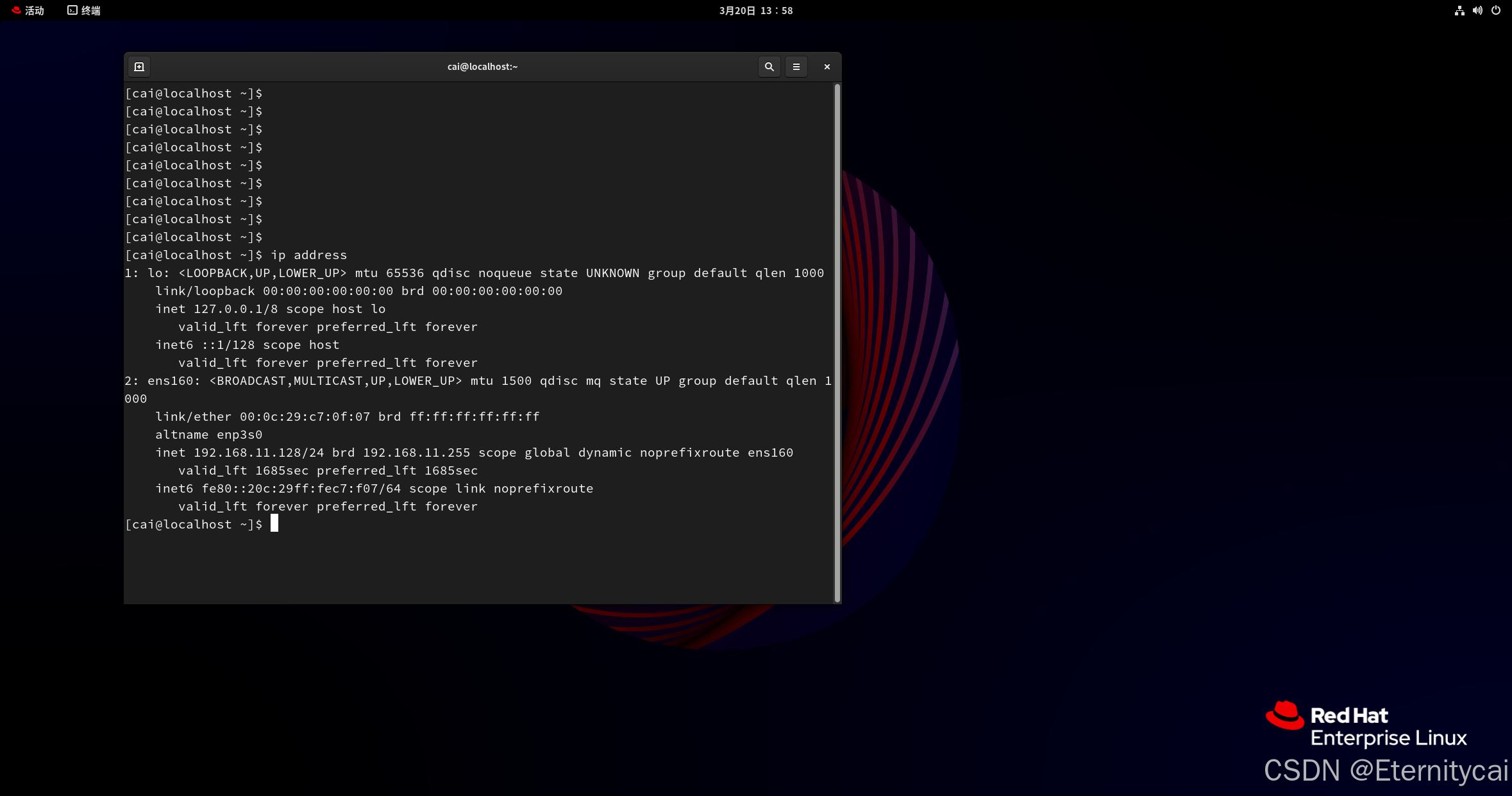The height and width of the screenshot is (796, 1512).
Task: Click the small terminal icon beside 终端
Action: tap(72, 10)
